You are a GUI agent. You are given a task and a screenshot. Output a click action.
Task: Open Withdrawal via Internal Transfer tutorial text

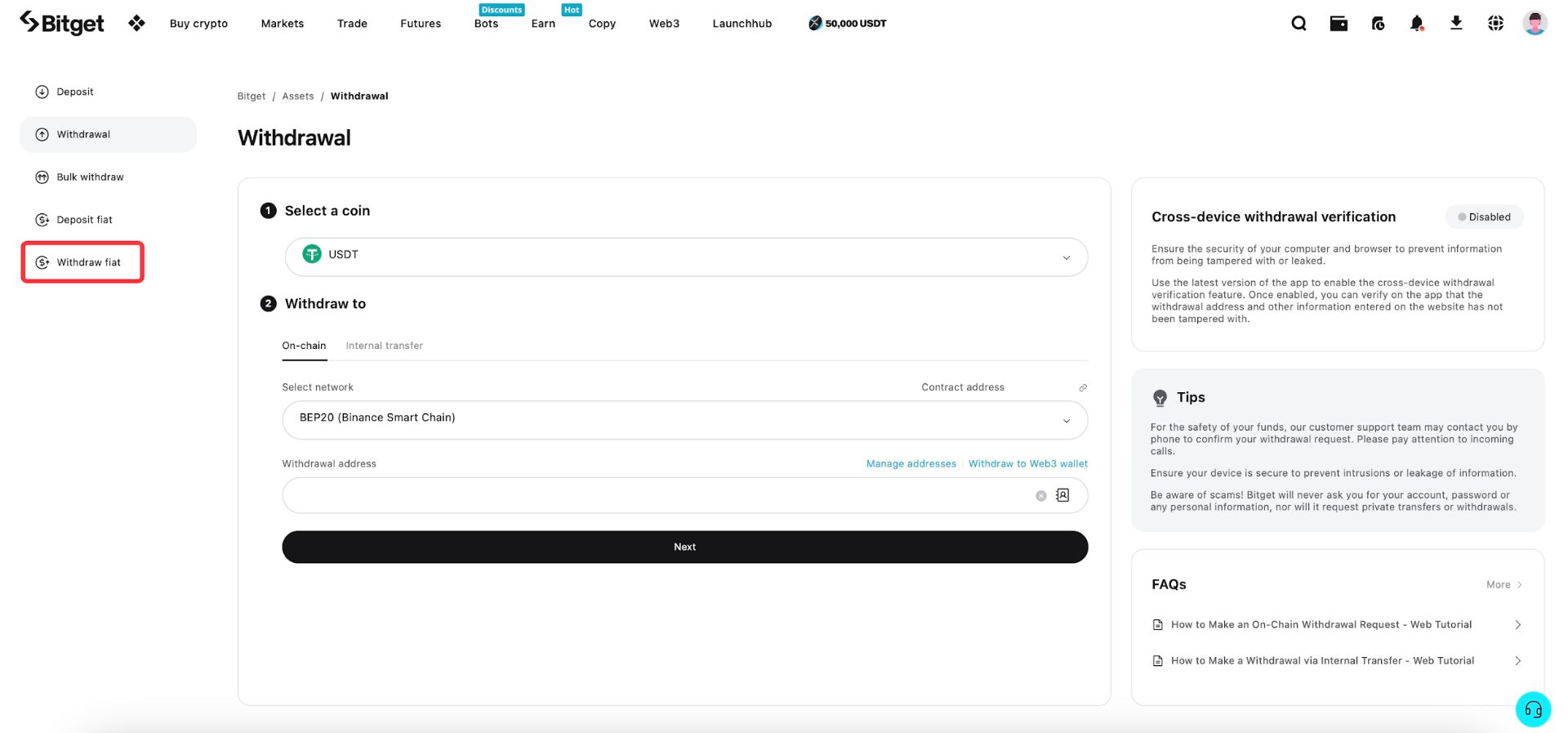pyautogui.click(x=1322, y=661)
